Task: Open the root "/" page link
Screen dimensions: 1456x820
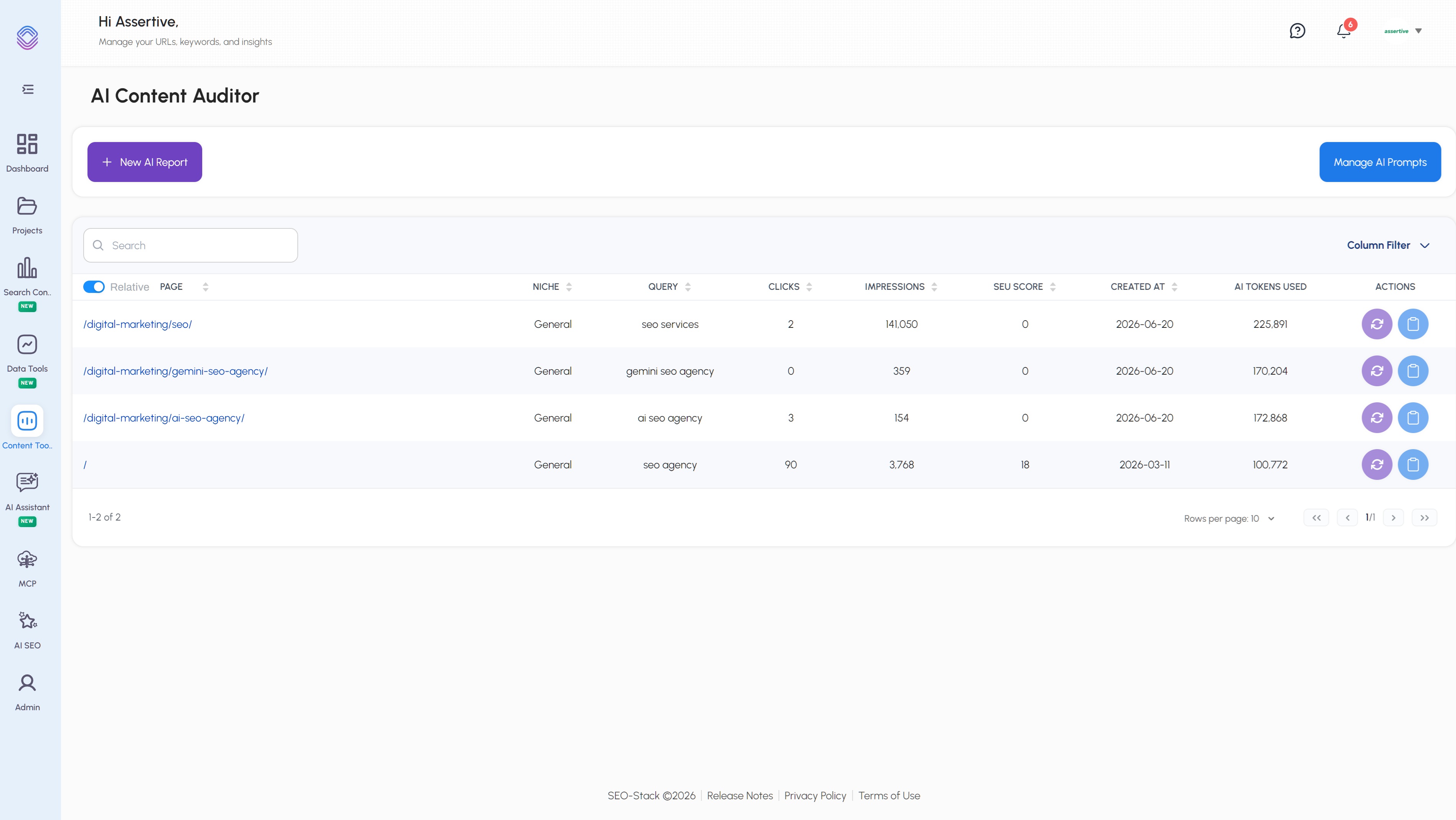Action: click(85, 465)
